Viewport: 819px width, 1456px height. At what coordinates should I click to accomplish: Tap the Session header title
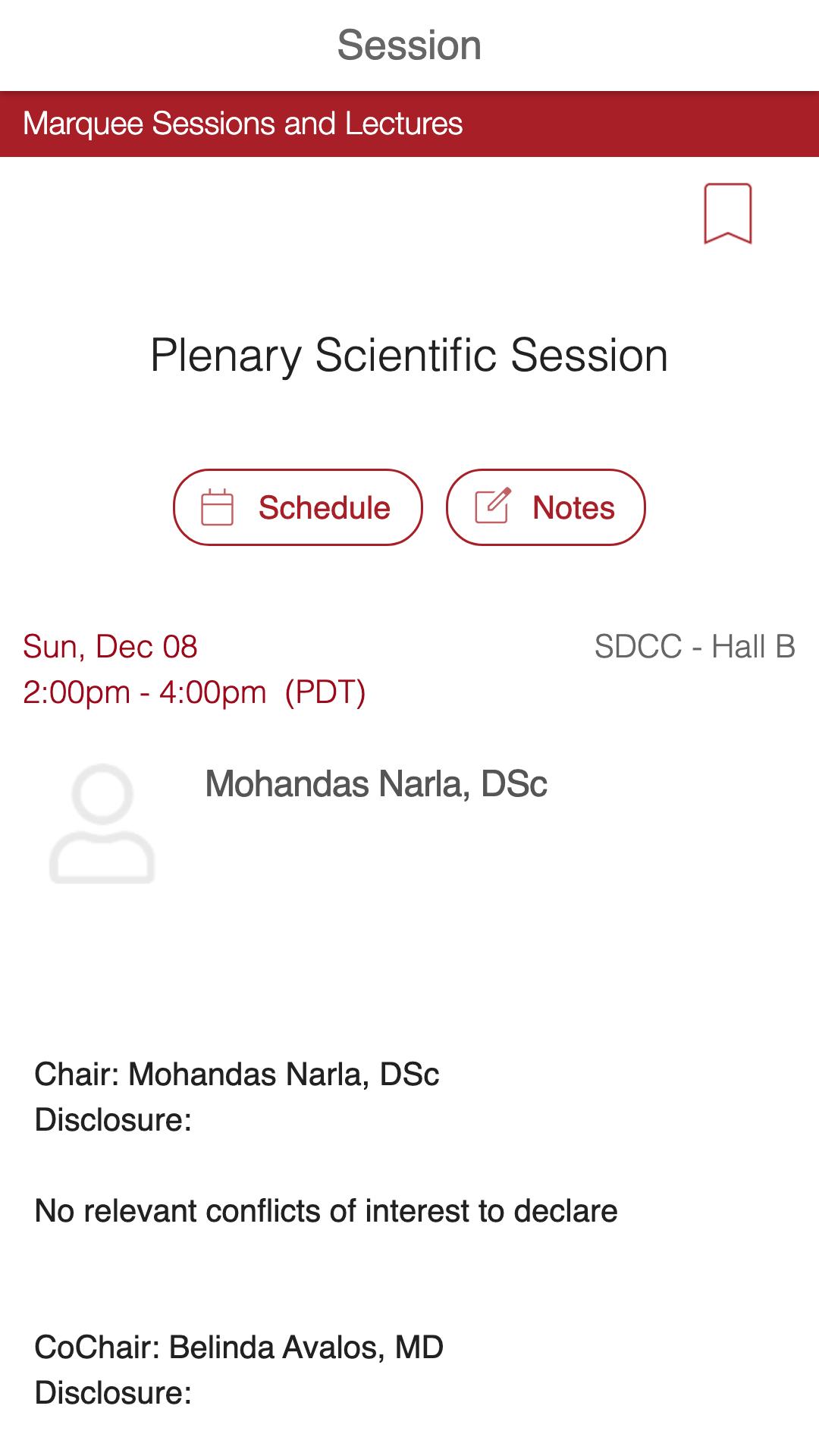tap(409, 45)
